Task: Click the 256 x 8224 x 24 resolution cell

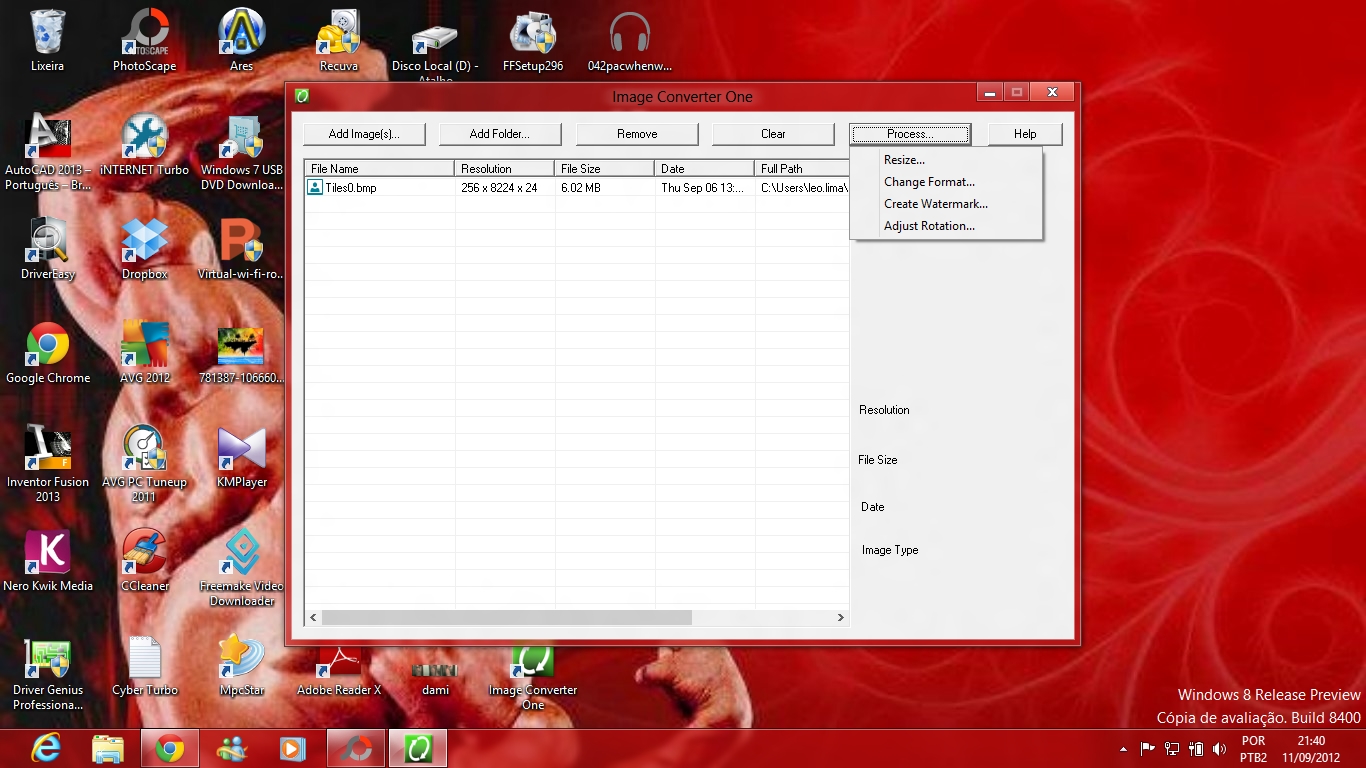Action: (499, 188)
